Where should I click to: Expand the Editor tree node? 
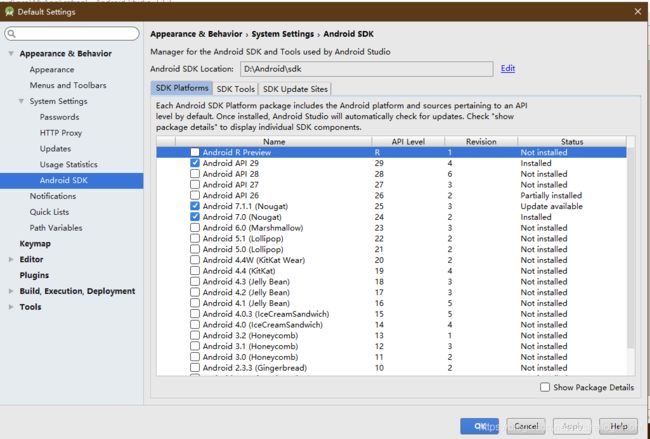point(11,260)
